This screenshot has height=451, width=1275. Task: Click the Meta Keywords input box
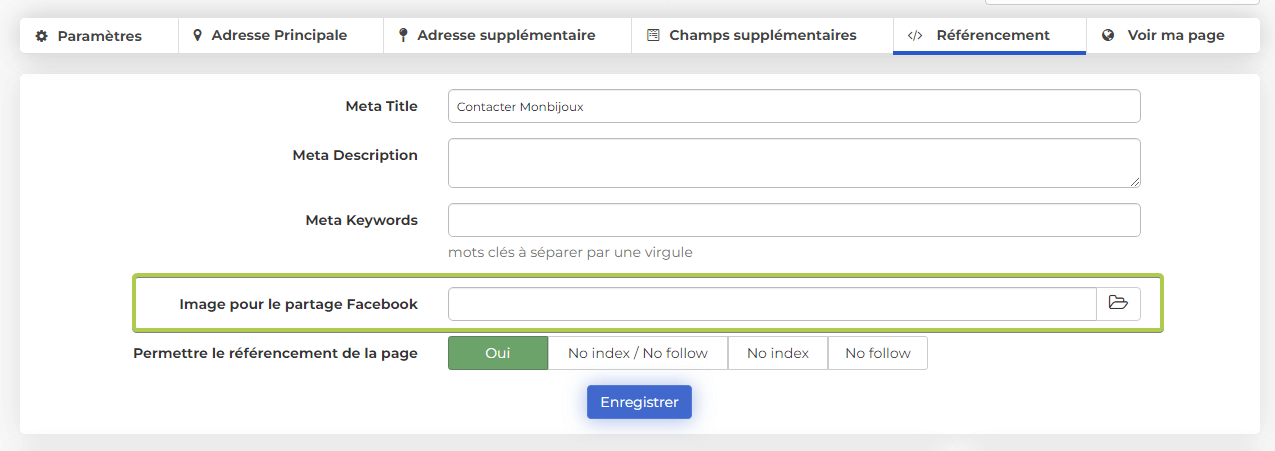[x=793, y=220]
